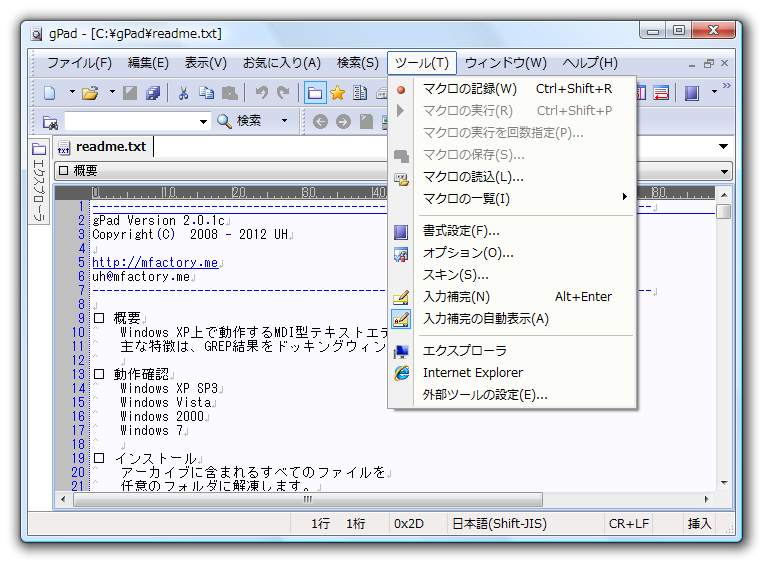Click the Copy icon in toolbar
The height and width of the screenshot is (563, 763).
pos(206,93)
